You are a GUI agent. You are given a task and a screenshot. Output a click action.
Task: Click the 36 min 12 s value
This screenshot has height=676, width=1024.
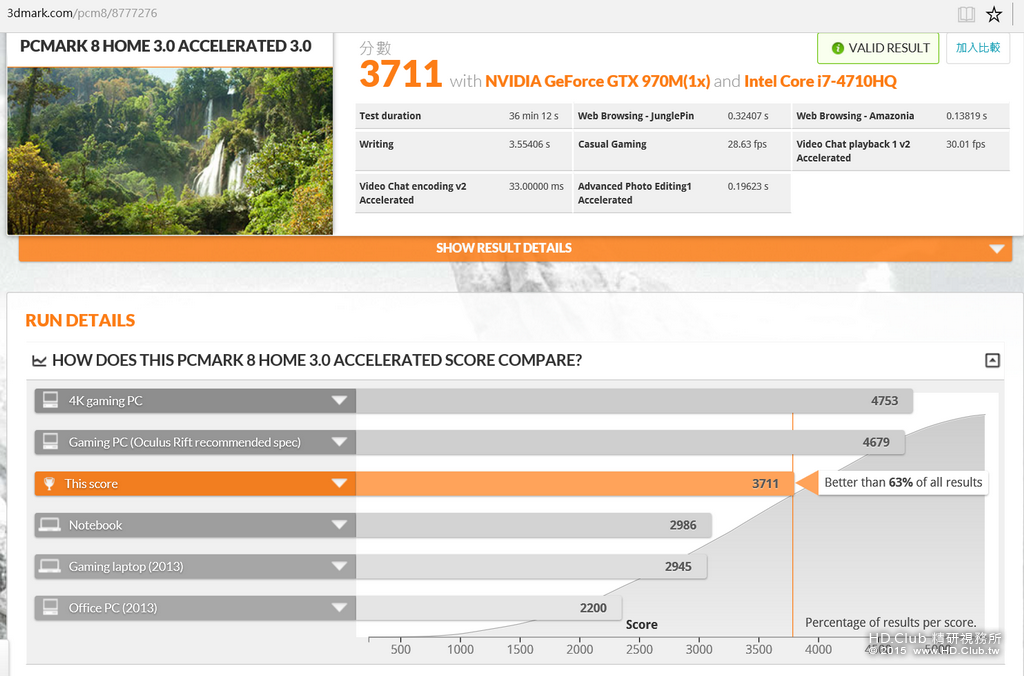[534, 116]
